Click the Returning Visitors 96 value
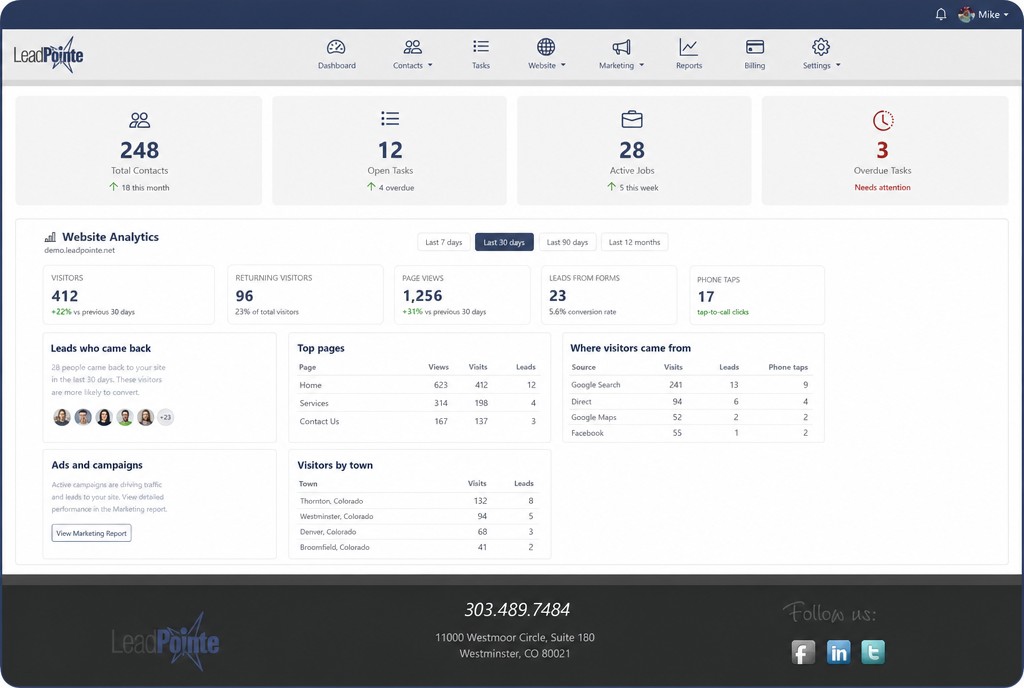The image size is (1024, 688). pos(244,296)
